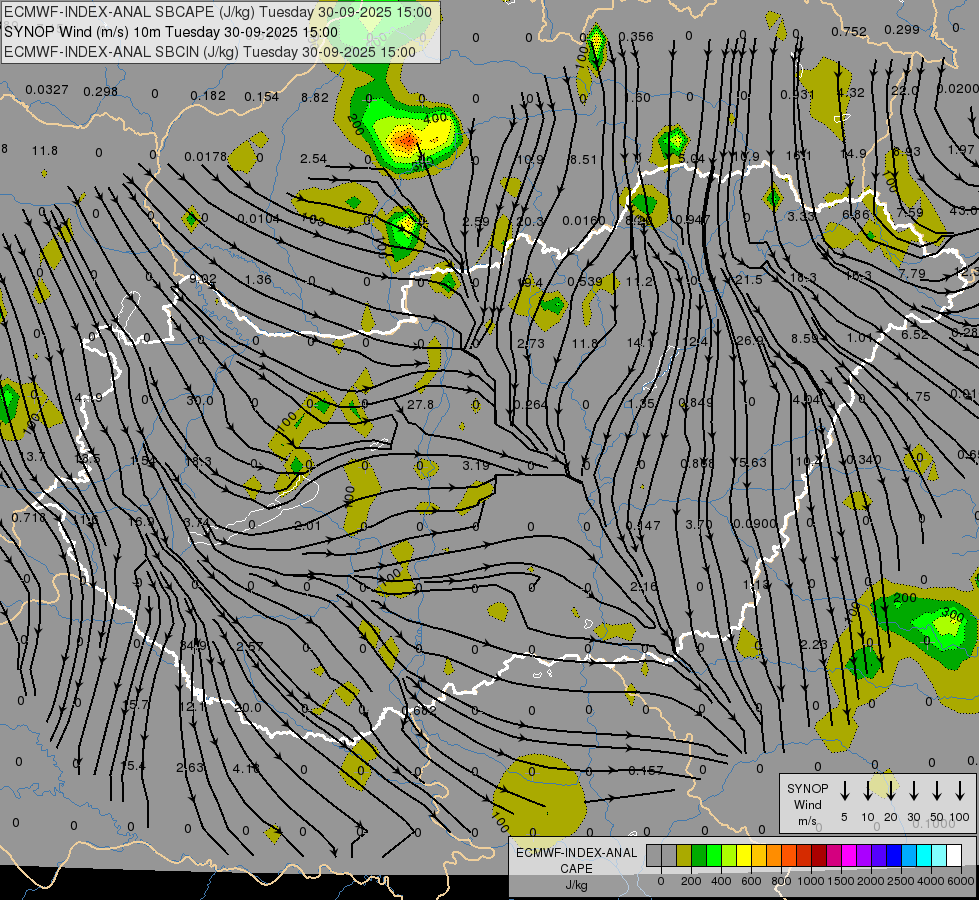
Task: Click the map value 0.718
Action: point(29,518)
